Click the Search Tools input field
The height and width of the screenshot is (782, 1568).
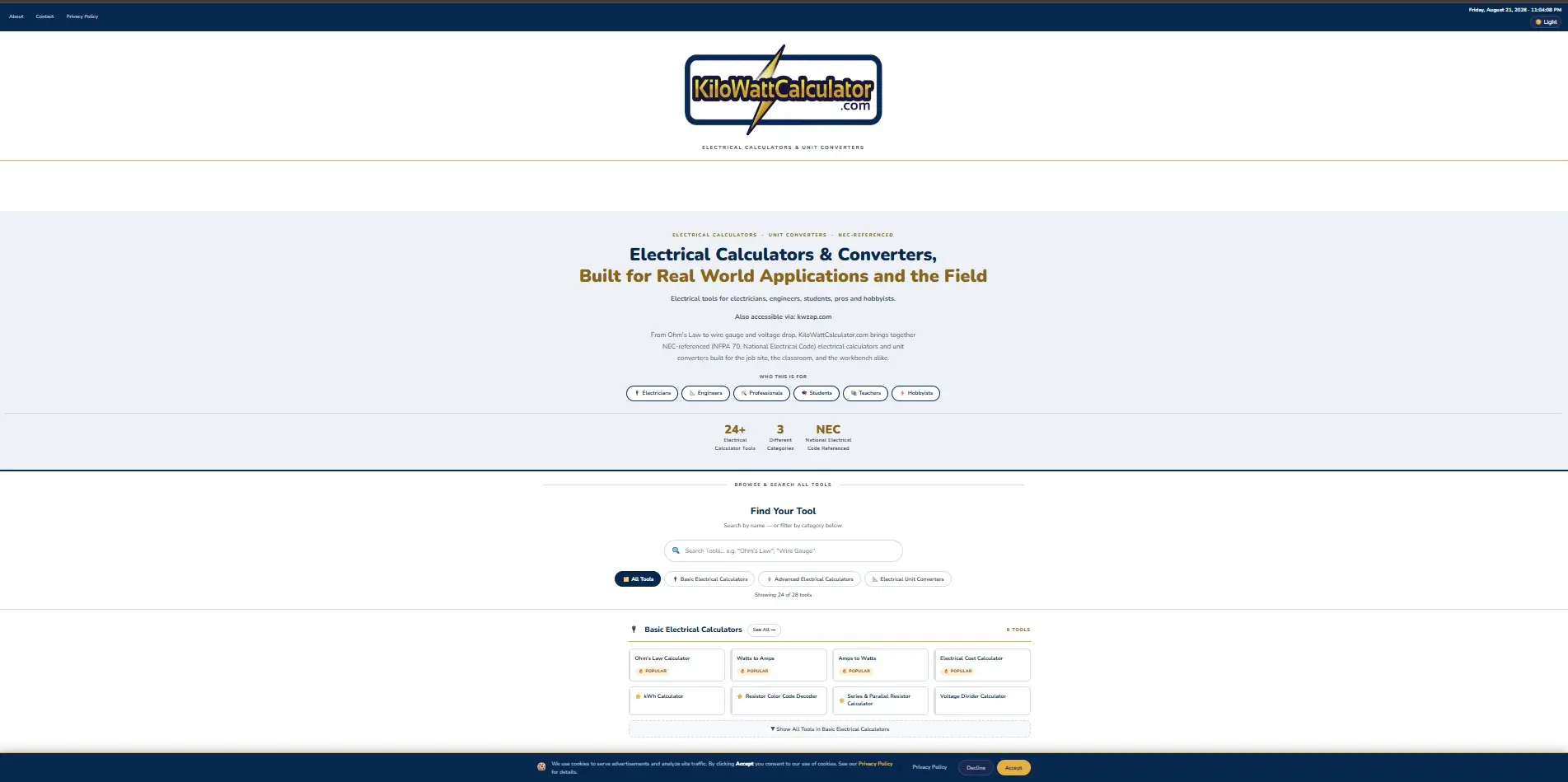pyautogui.click(x=784, y=550)
